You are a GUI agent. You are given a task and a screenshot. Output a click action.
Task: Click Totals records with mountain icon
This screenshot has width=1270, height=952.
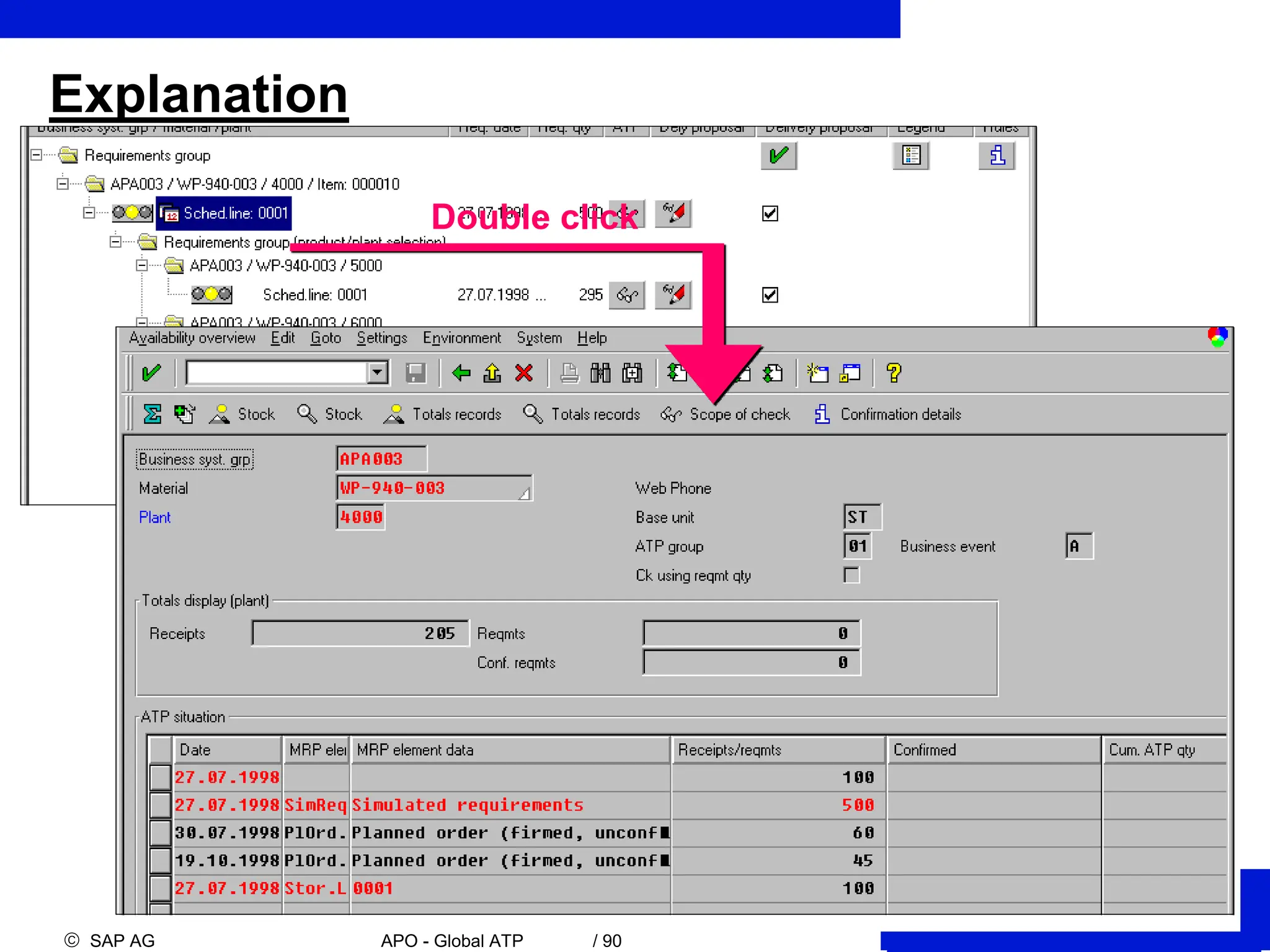coord(442,414)
